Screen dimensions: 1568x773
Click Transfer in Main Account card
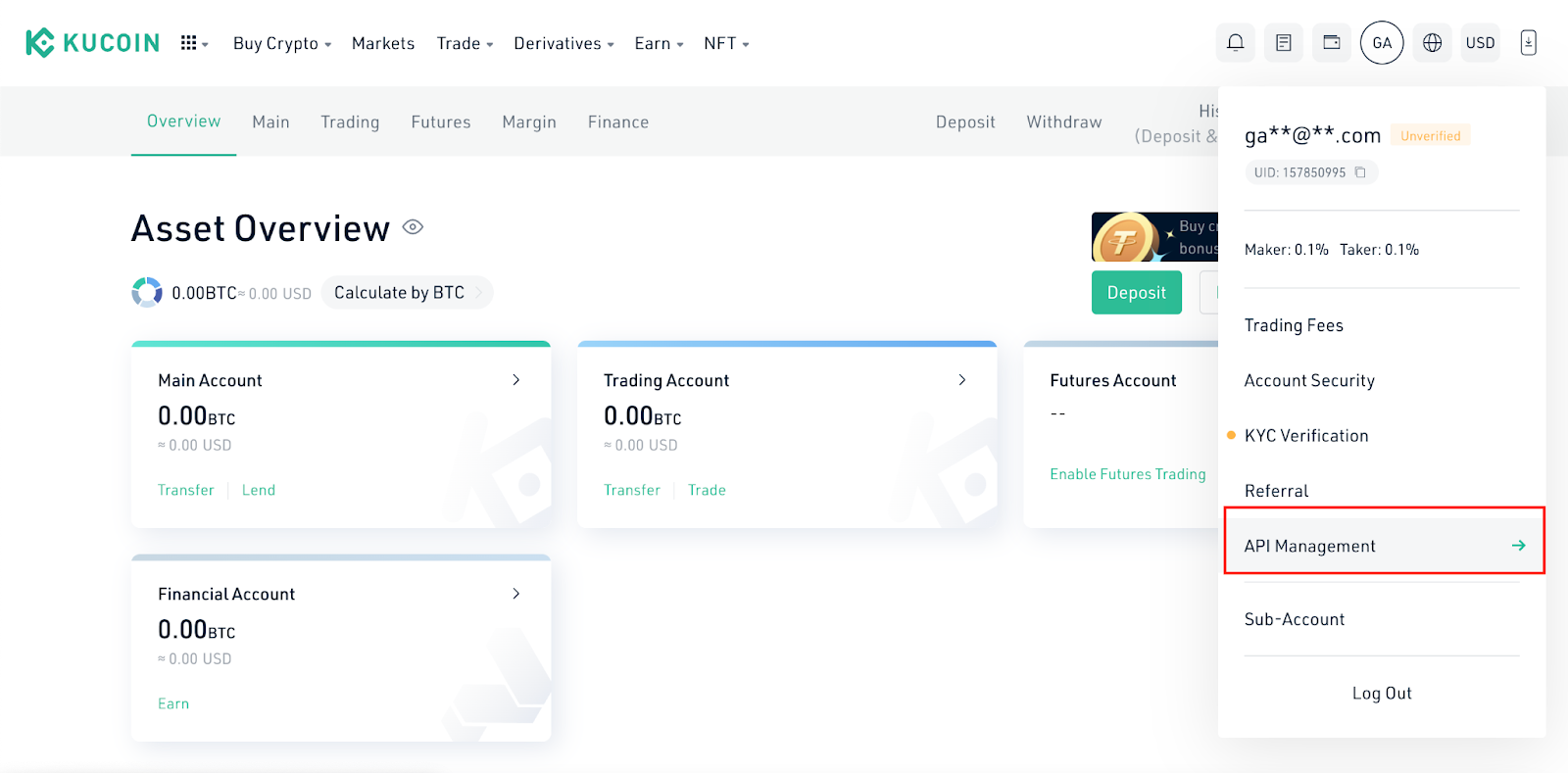186,490
